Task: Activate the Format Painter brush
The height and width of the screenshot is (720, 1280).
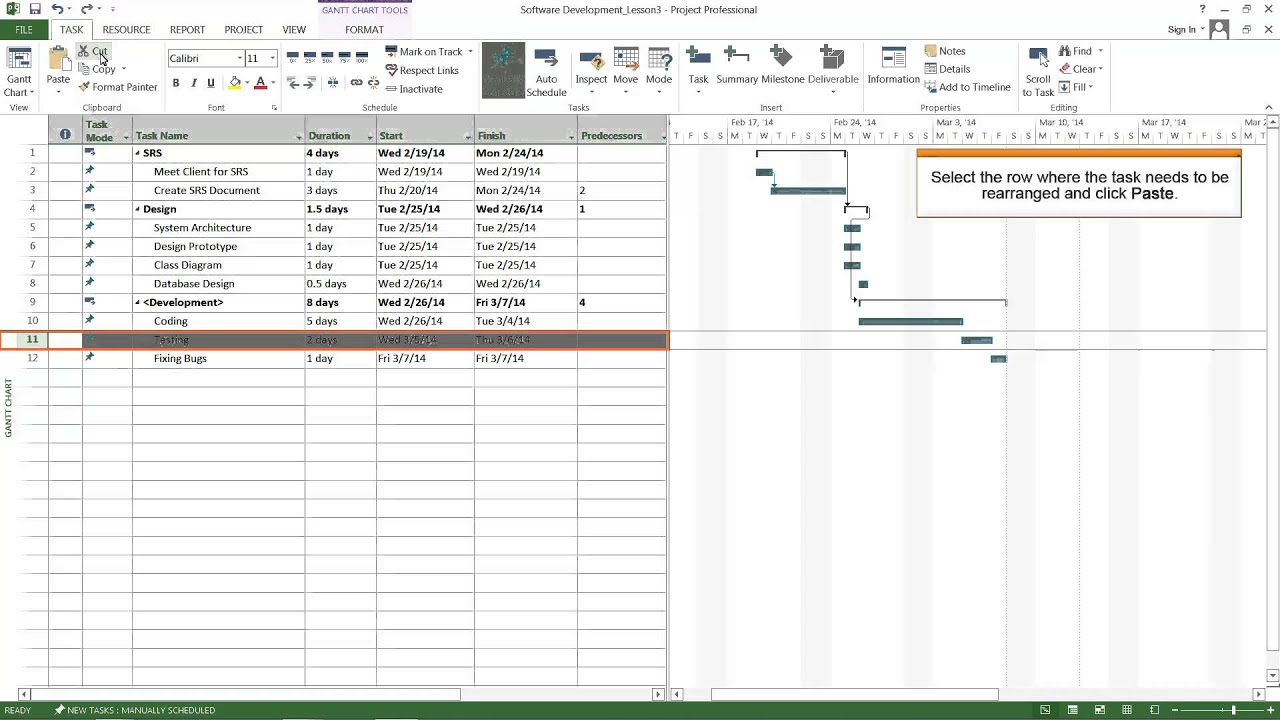Action: 118,87
